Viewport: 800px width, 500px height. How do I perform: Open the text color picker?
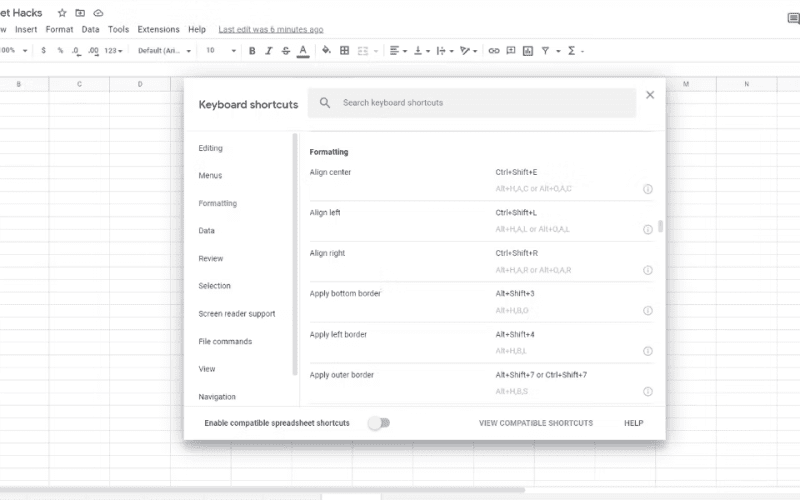[x=303, y=51]
